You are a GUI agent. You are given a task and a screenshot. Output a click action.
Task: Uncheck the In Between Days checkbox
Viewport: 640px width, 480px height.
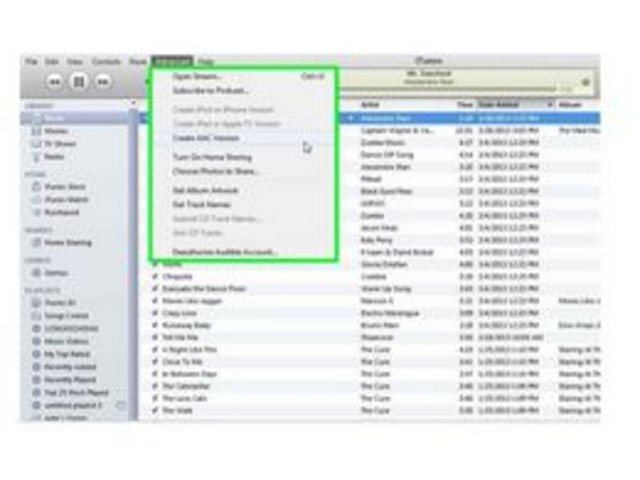click(x=155, y=374)
